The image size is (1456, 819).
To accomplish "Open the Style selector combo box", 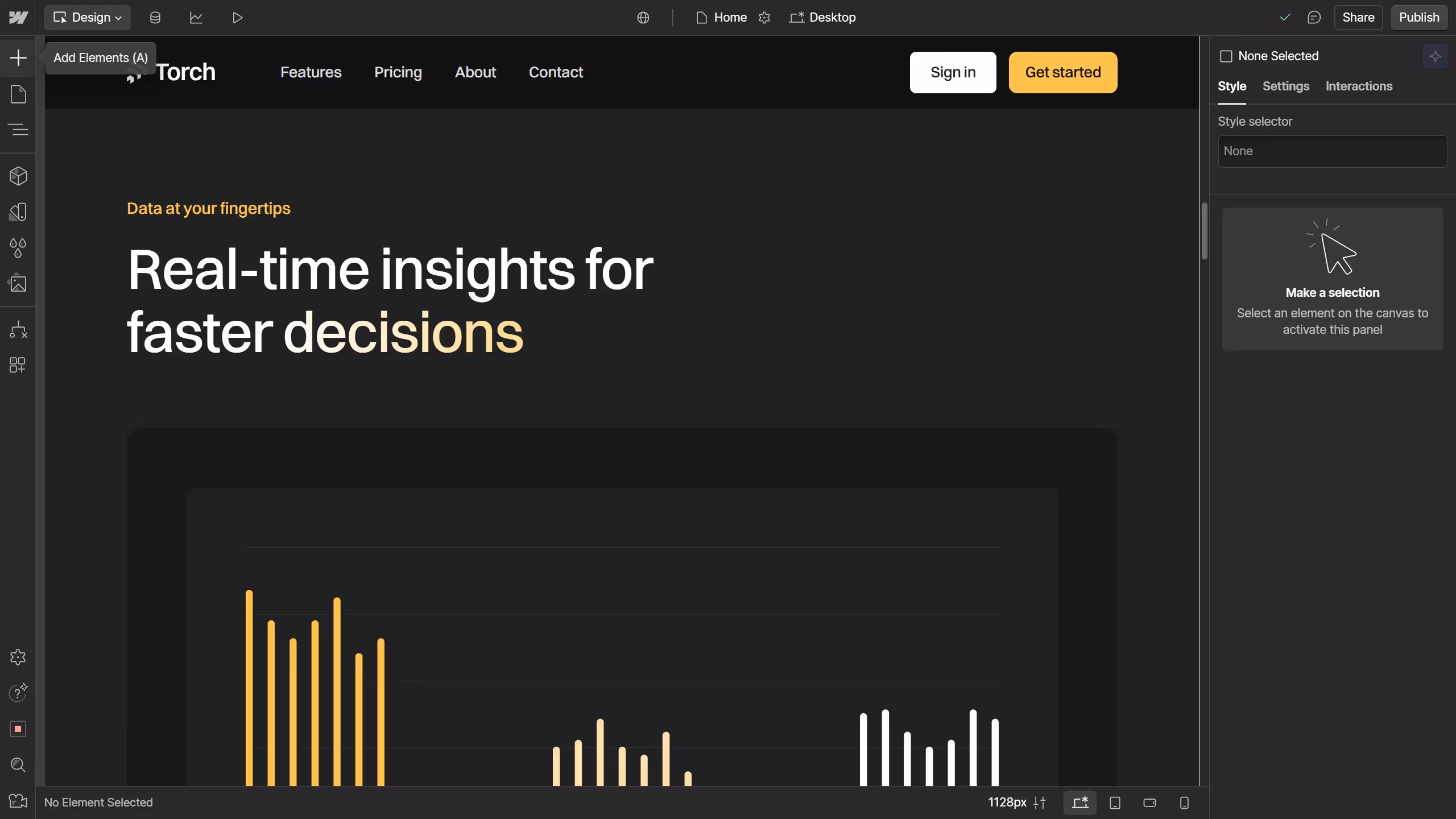I will pos(1332,151).
